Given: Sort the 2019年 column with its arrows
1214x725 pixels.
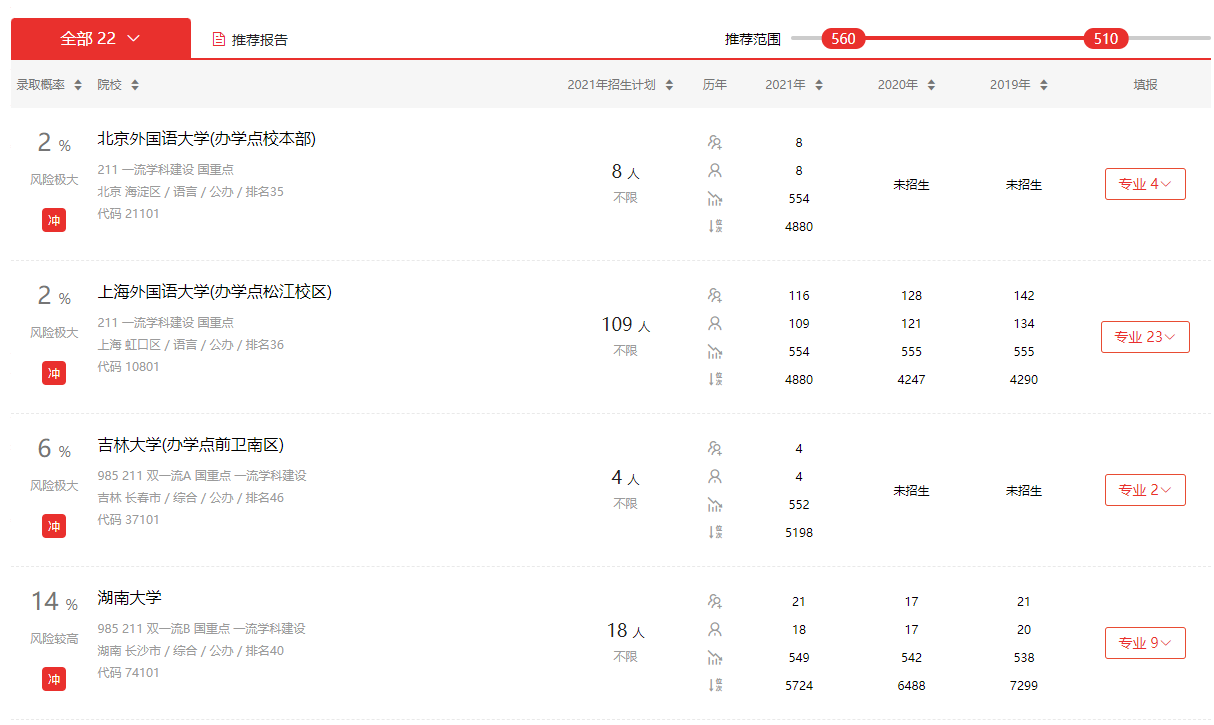Looking at the screenshot, I should pyautogui.click(x=1044, y=85).
